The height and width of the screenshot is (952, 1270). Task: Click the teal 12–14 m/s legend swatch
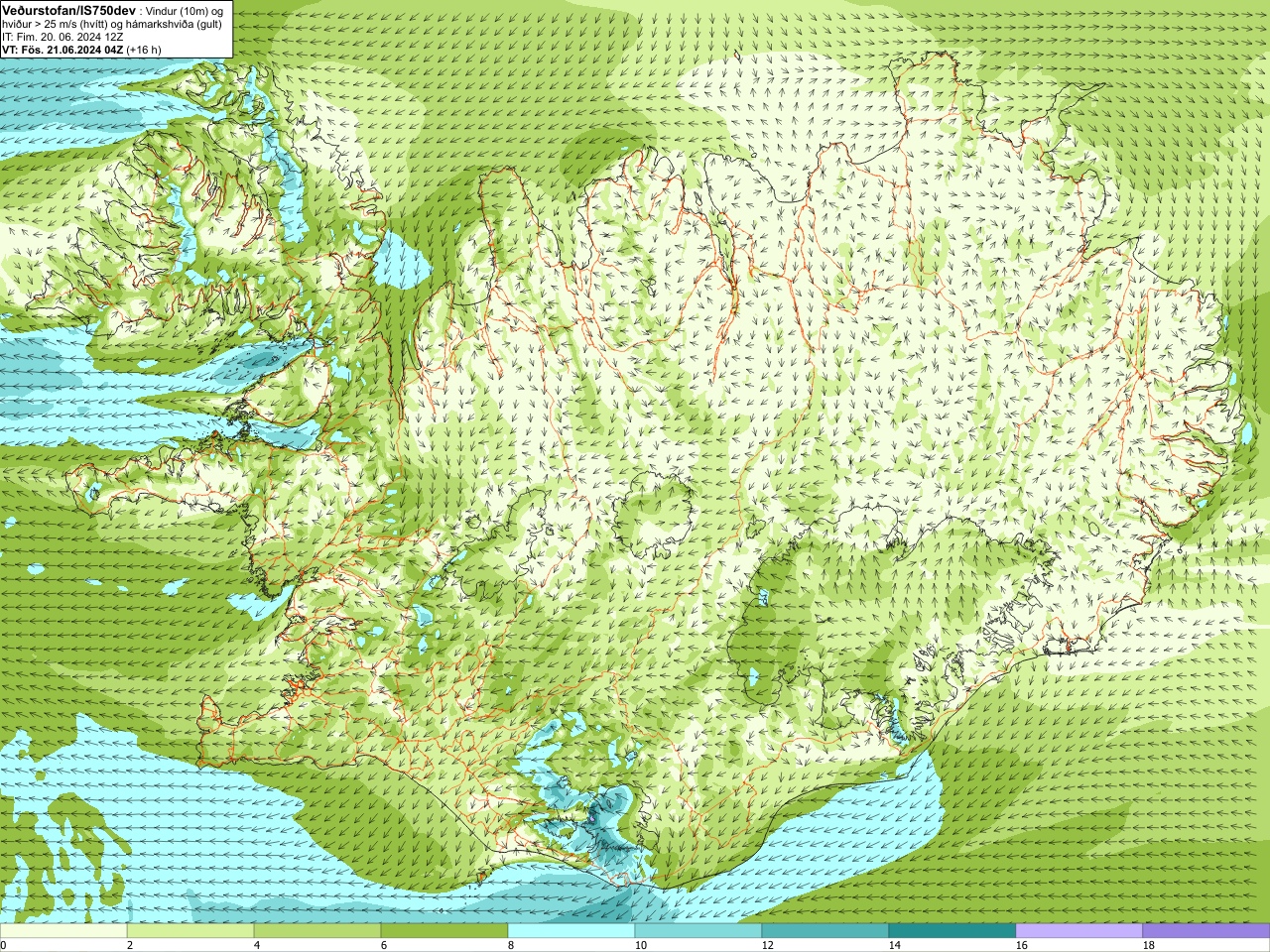pyautogui.click(x=825, y=931)
